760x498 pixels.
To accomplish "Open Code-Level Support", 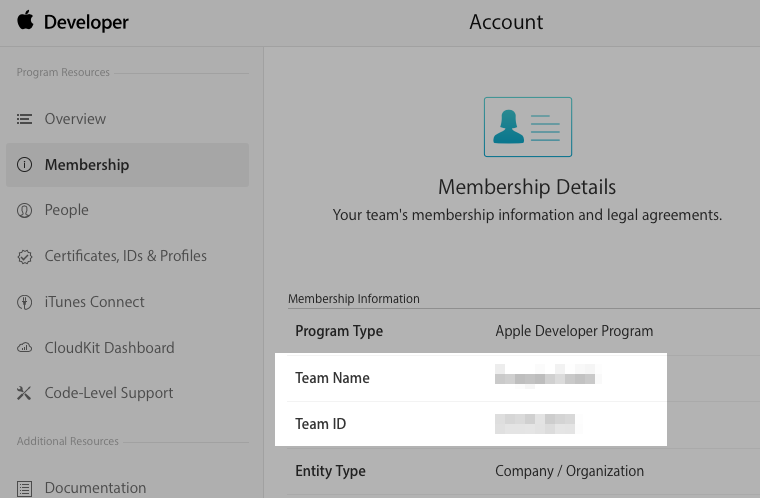I will [109, 393].
